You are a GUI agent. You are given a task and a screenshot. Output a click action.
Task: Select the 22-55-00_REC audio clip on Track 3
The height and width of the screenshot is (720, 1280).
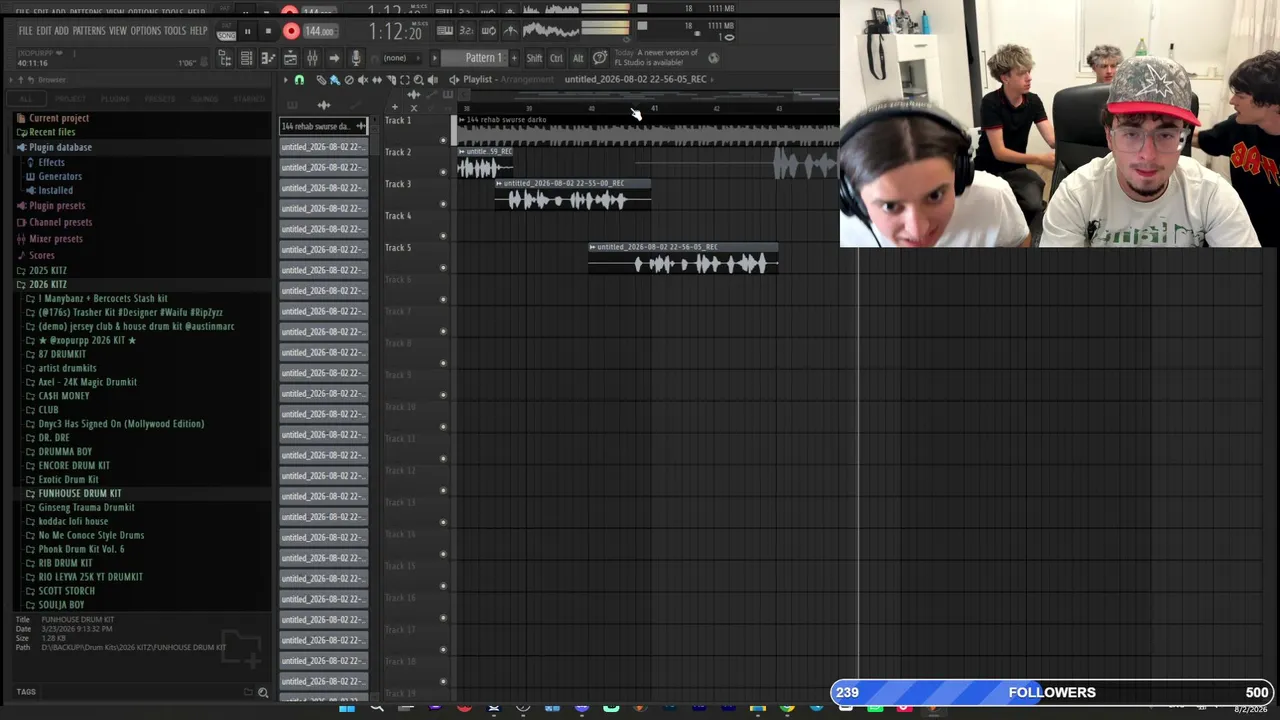point(573,196)
